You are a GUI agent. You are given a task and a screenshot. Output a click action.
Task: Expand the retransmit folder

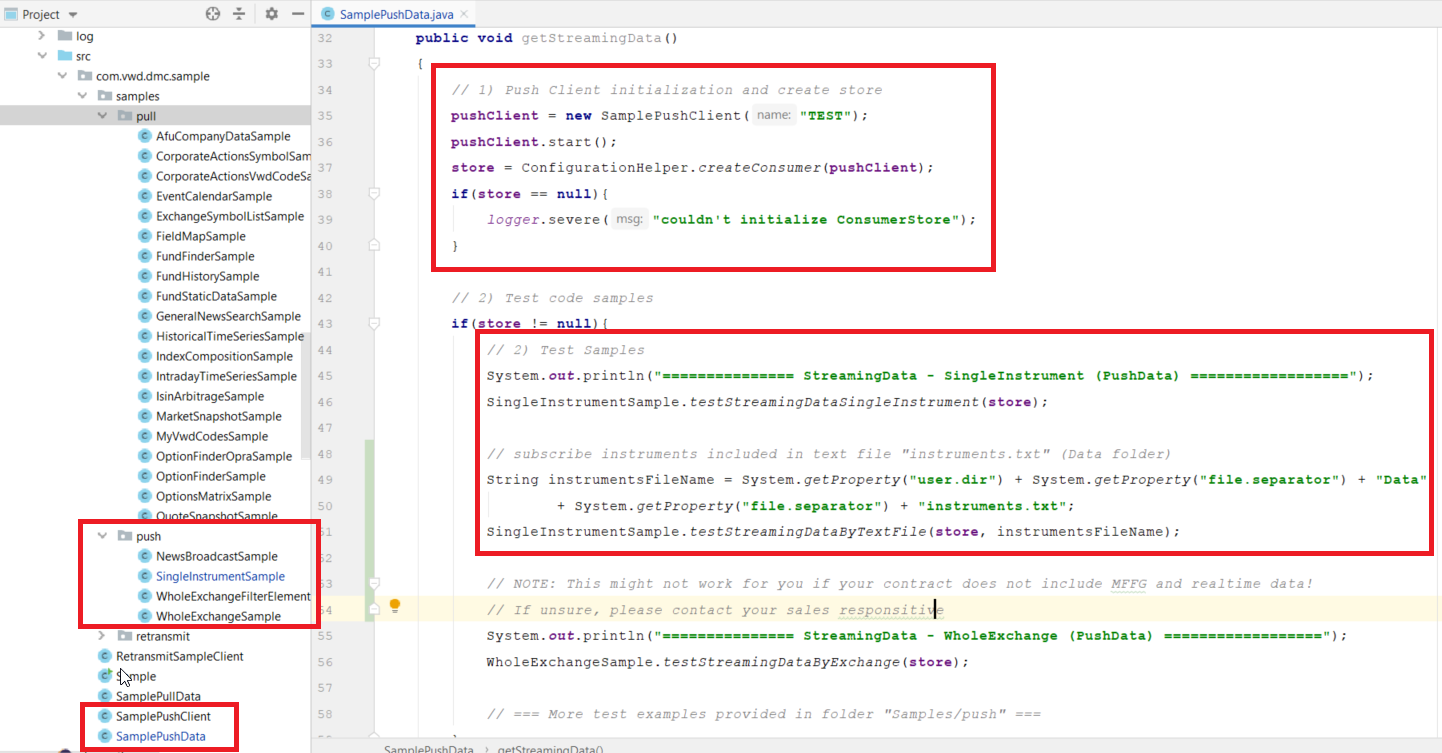pyautogui.click(x=102, y=636)
